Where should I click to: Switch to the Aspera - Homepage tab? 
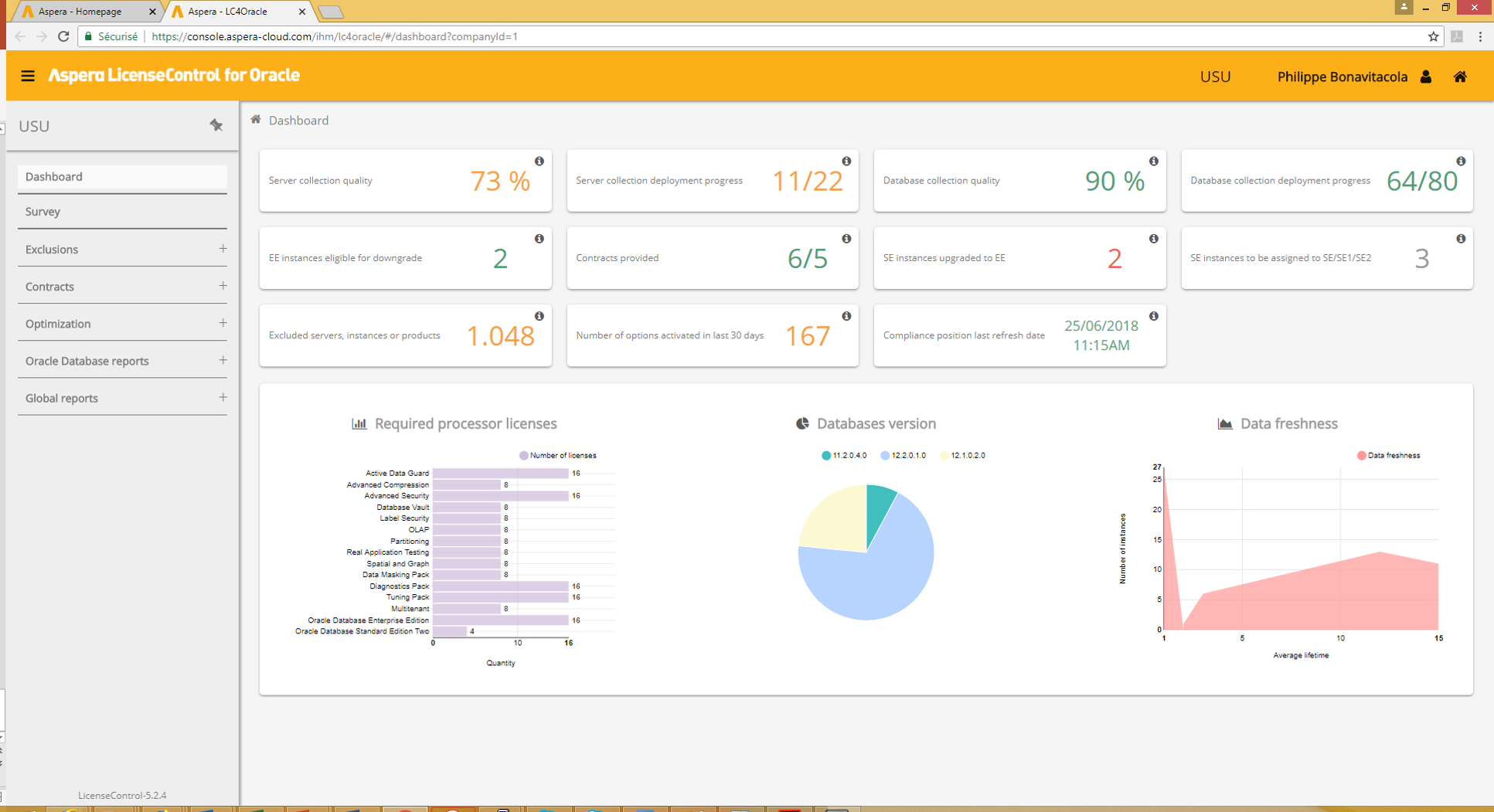(80, 12)
